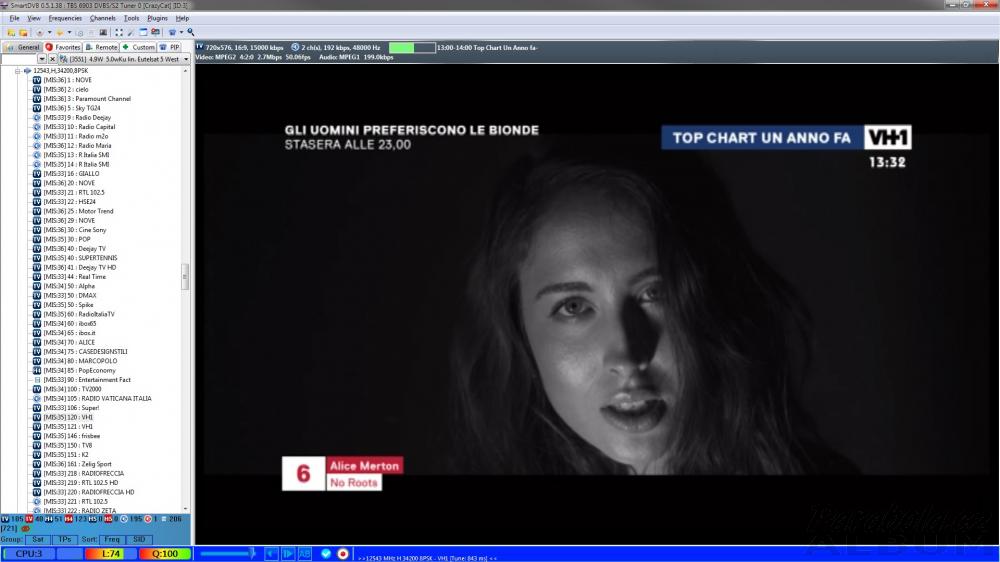Click the yellow envelope toolbar icon
The width and height of the screenshot is (1000, 562).
[59, 33]
